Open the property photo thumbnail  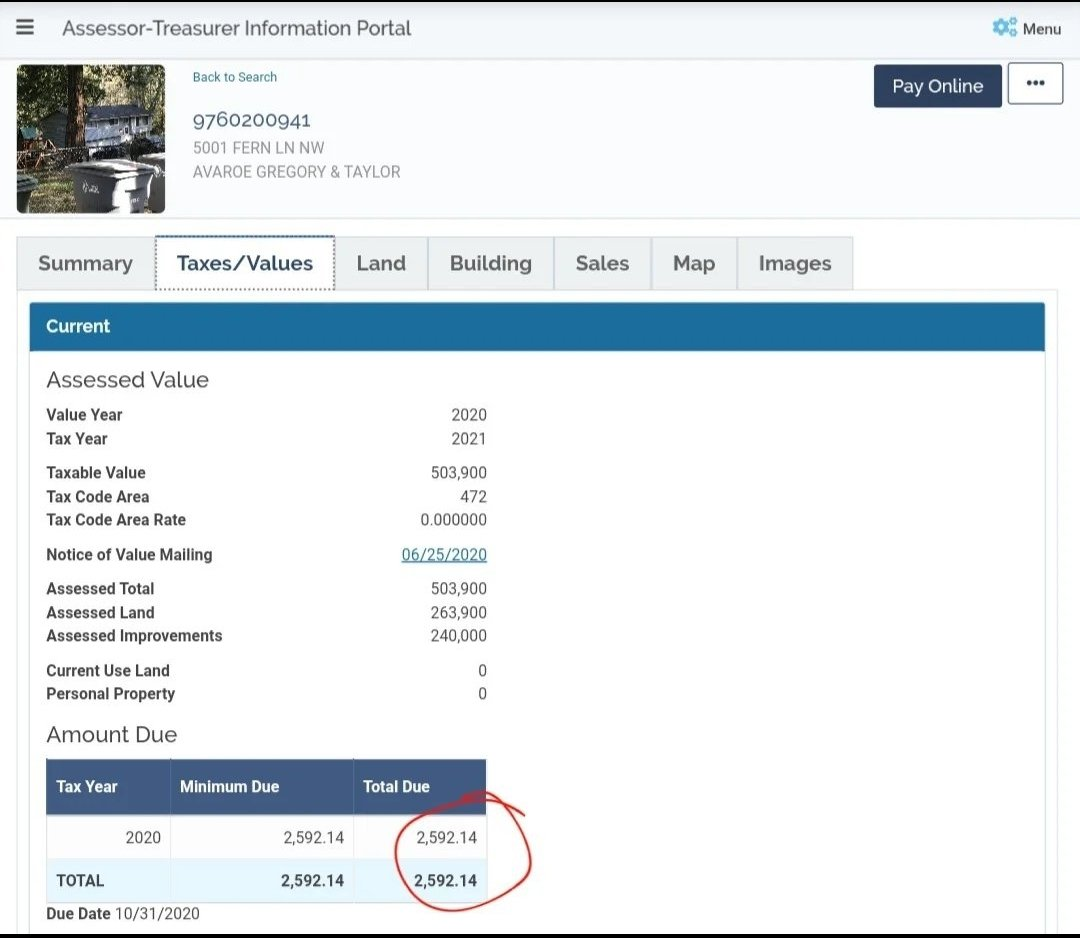coord(91,139)
